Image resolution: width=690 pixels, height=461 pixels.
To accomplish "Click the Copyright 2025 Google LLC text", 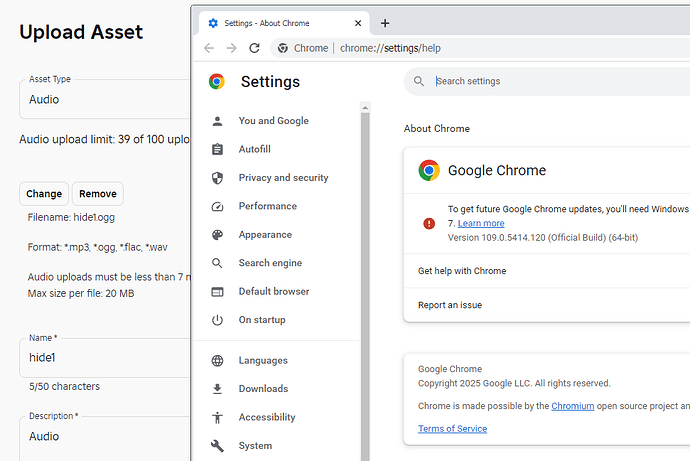I will coord(514,383).
